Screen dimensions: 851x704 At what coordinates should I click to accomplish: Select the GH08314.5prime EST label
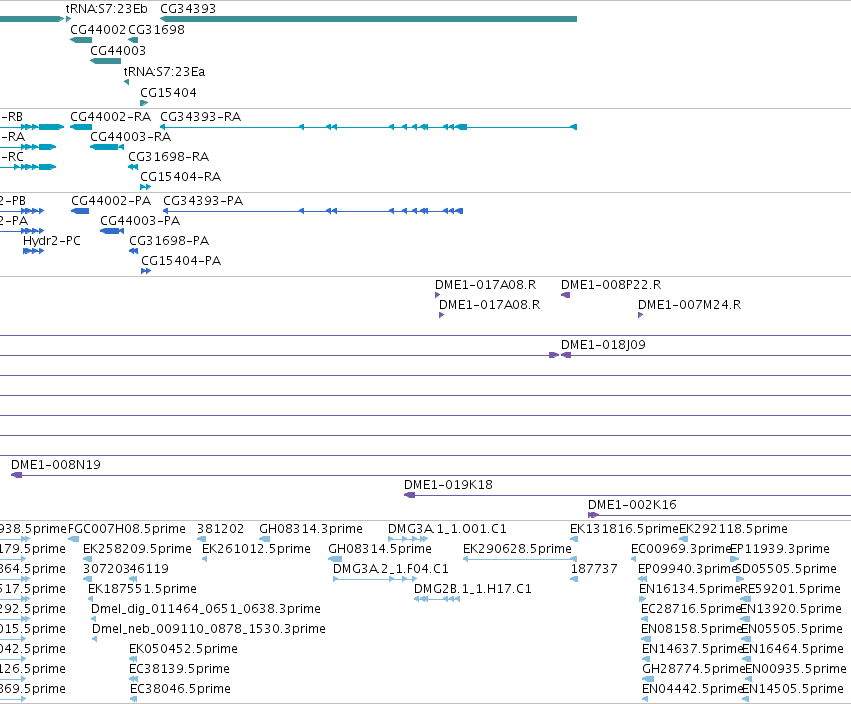[380, 549]
